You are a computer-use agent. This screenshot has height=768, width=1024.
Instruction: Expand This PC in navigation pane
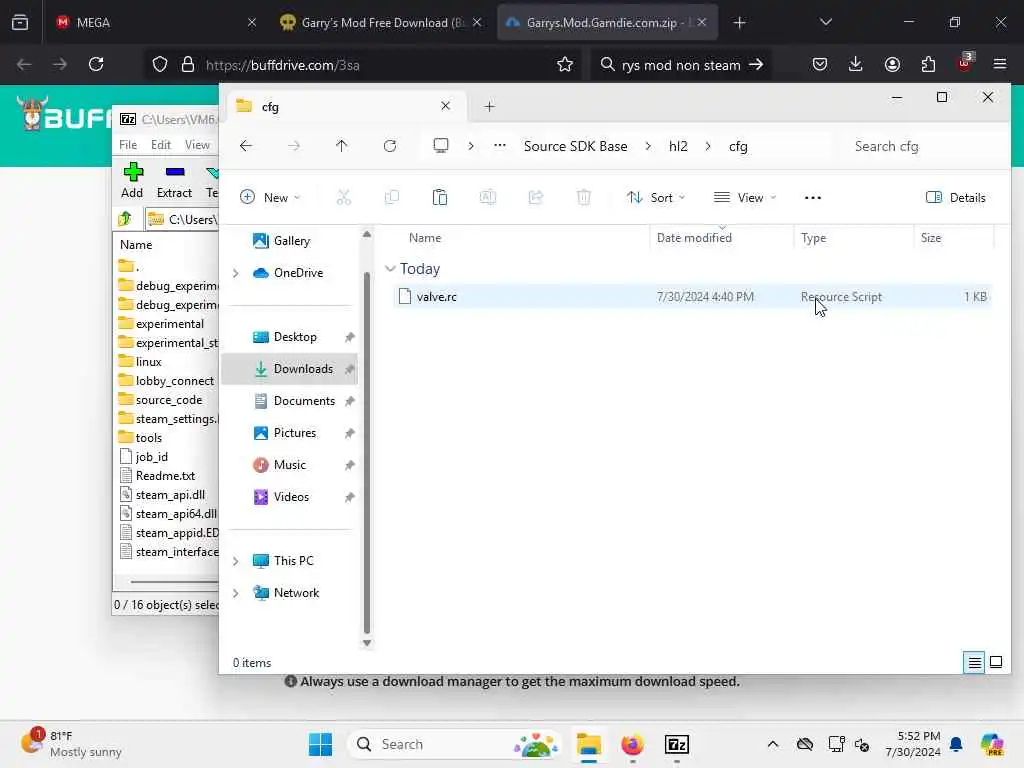click(x=236, y=561)
